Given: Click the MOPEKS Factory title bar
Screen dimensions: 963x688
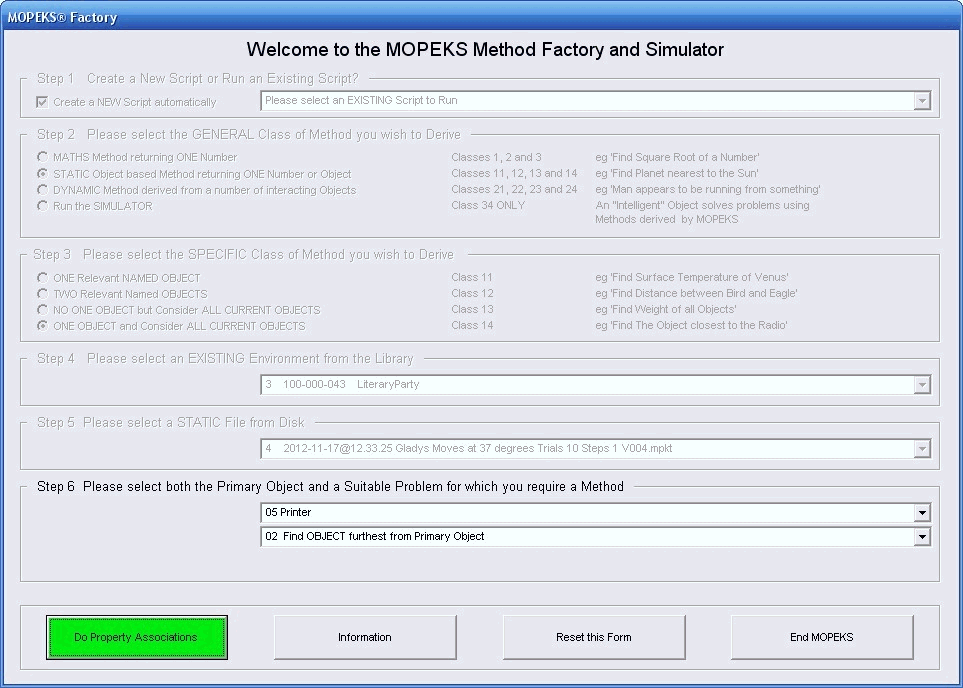Looking at the screenshot, I should point(482,17).
